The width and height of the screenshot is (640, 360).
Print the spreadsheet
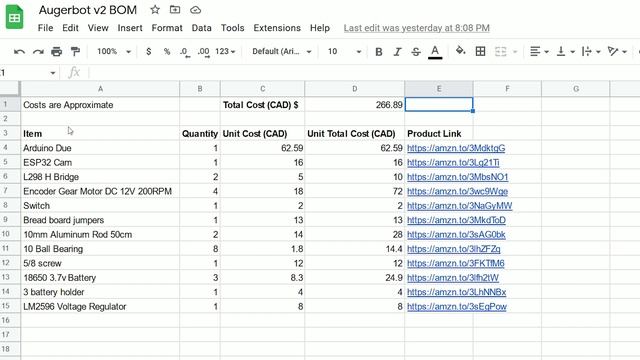click(x=56, y=51)
